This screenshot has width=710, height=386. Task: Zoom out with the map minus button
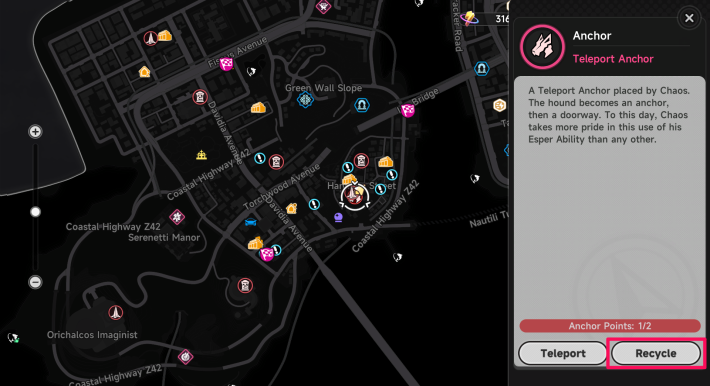(x=35, y=282)
